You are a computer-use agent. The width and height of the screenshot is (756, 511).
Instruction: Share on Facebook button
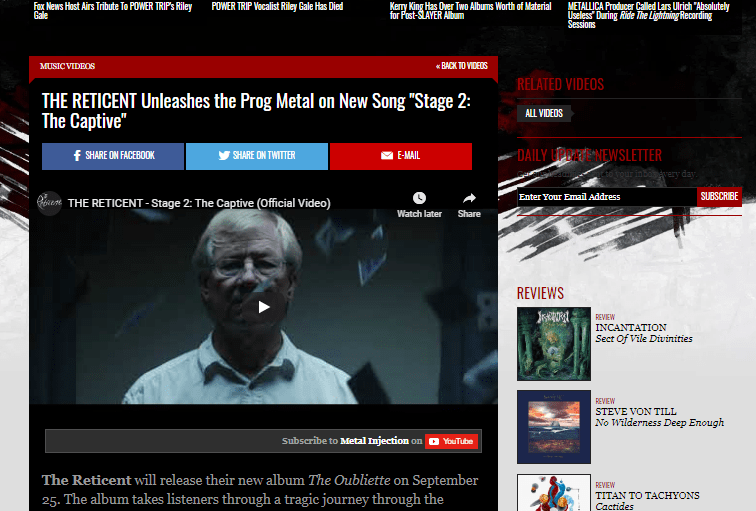(113, 156)
